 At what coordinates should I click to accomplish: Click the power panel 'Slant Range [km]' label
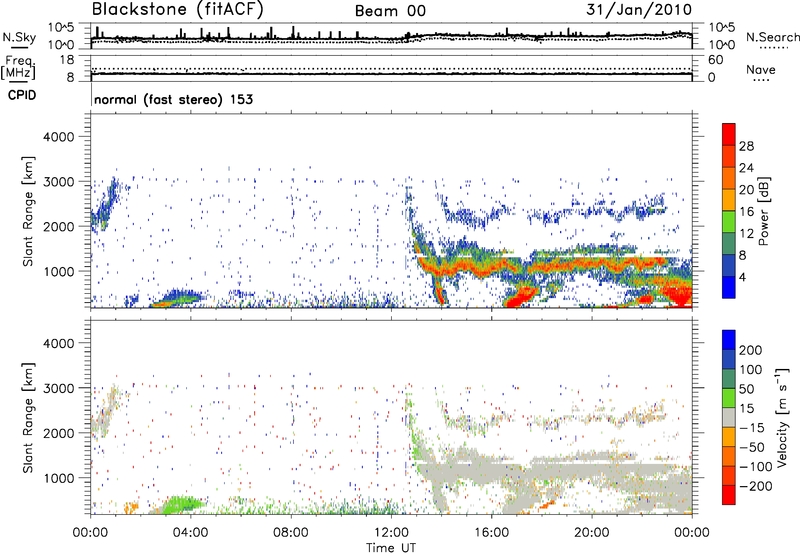click(28, 211)
